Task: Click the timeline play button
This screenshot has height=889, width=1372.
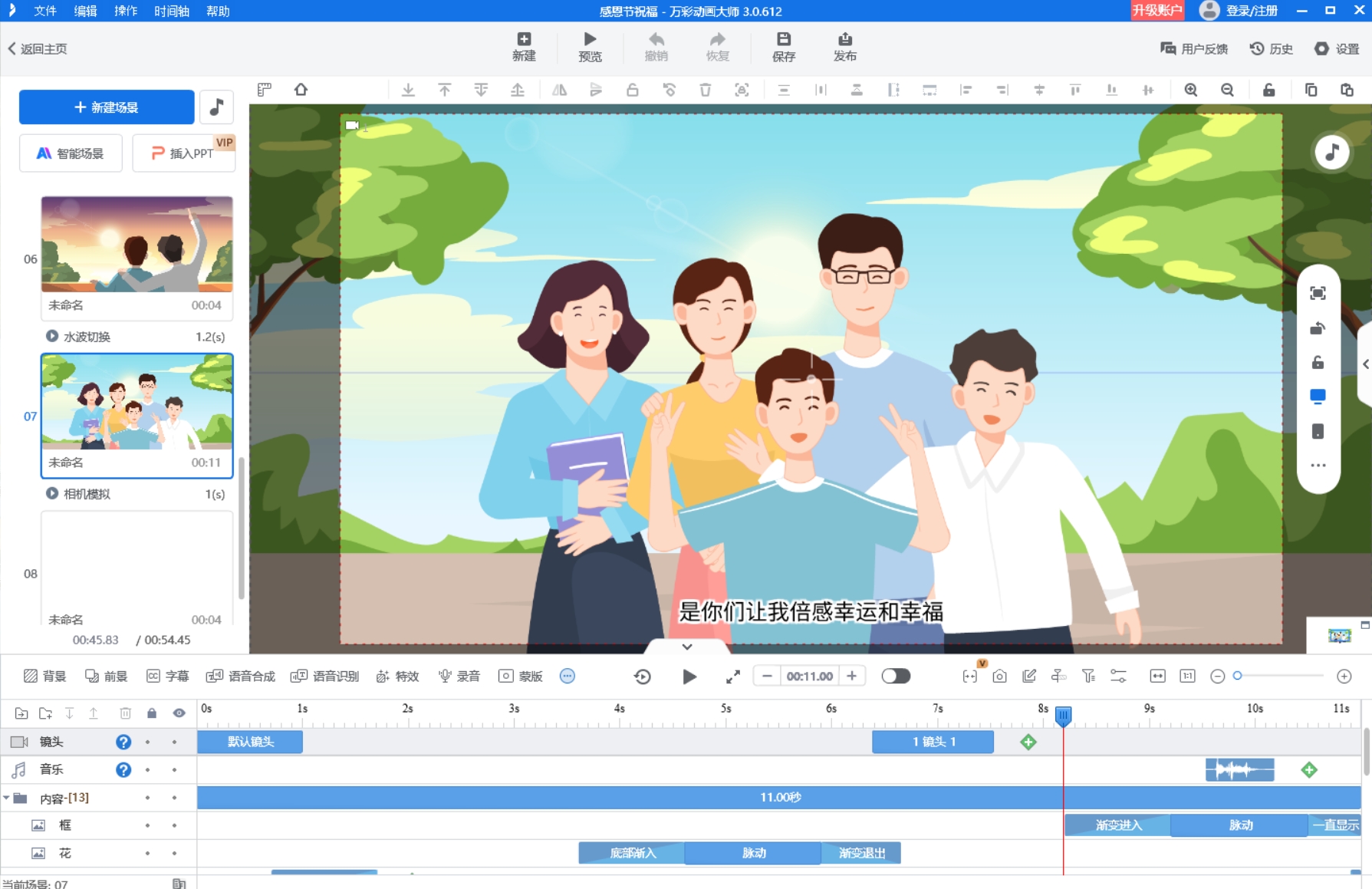Action: click(689, 677)
